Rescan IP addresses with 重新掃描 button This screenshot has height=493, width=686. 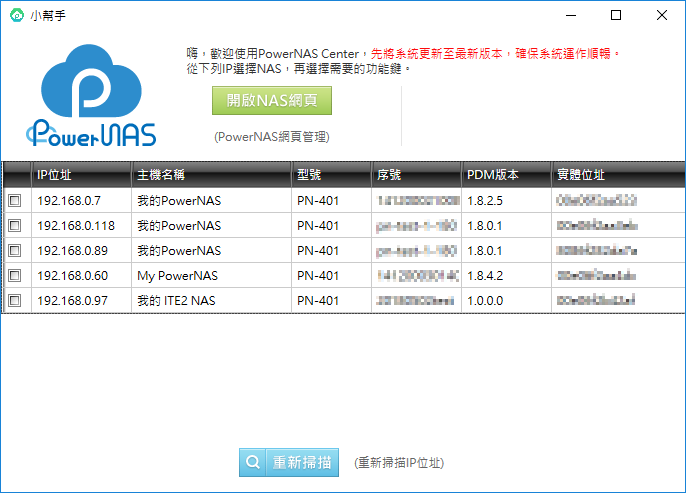(x=289, y=462)
